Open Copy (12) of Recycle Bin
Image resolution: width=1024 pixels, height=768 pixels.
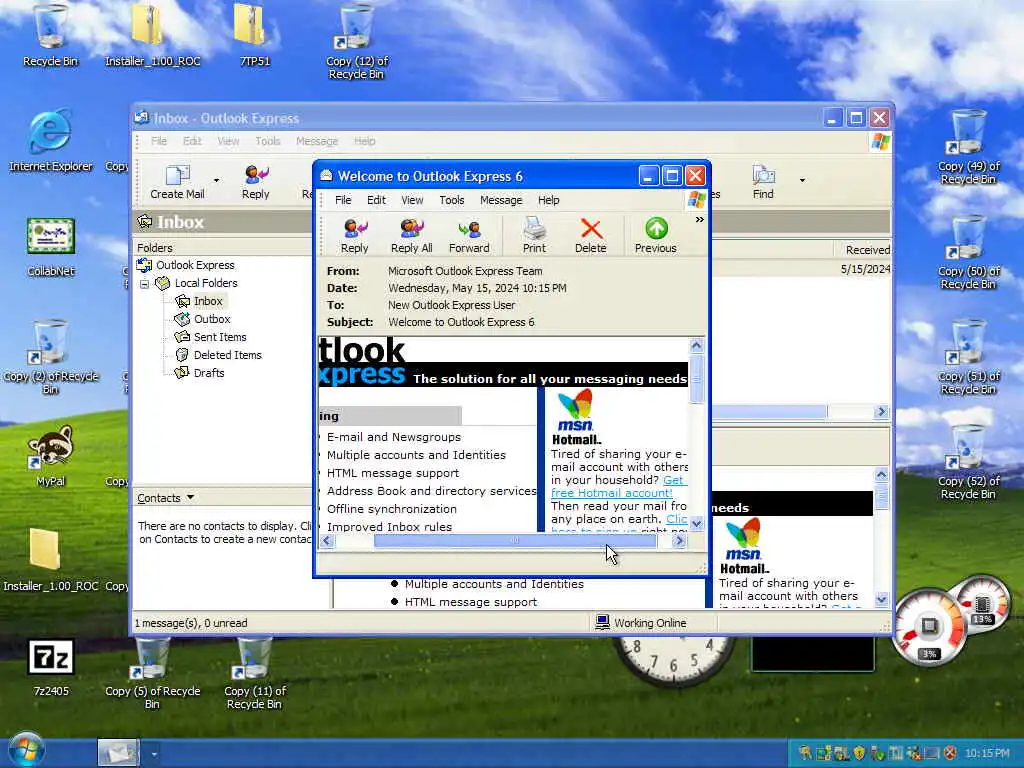click(357, 41)
